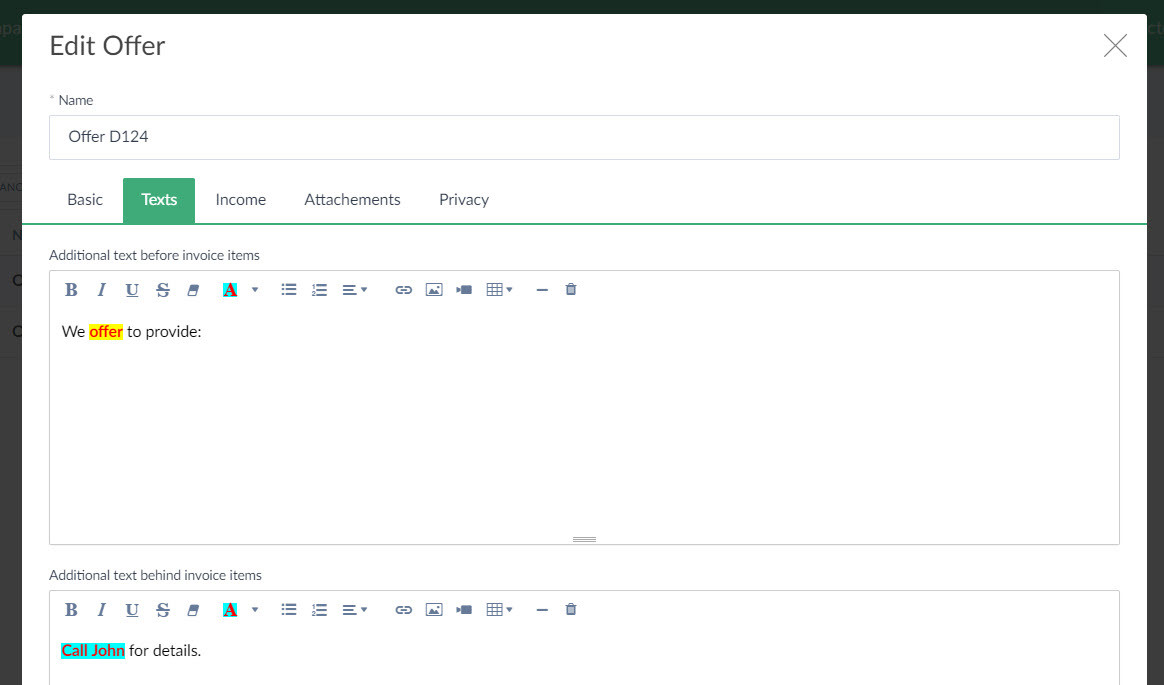This screenshot has width=1164, height=685.
Task: Apply bold in the before-items editor
Action: [71, 289]
